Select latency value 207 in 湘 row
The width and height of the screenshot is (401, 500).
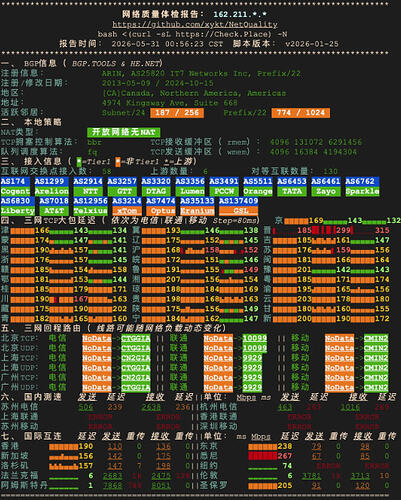pyautogui.click(x=173, y=279)
